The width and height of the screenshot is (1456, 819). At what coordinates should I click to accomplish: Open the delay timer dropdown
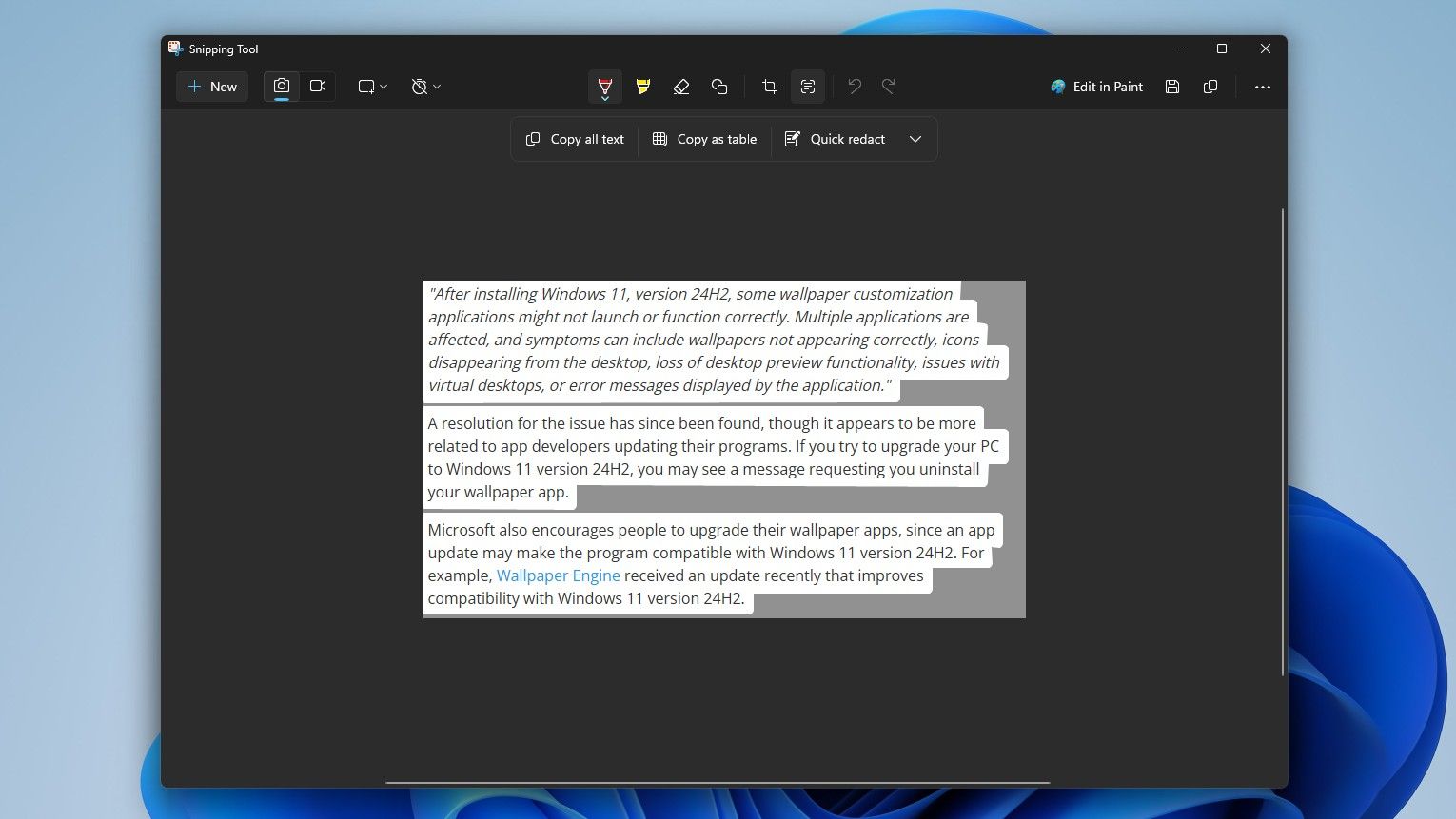(425, 87)
